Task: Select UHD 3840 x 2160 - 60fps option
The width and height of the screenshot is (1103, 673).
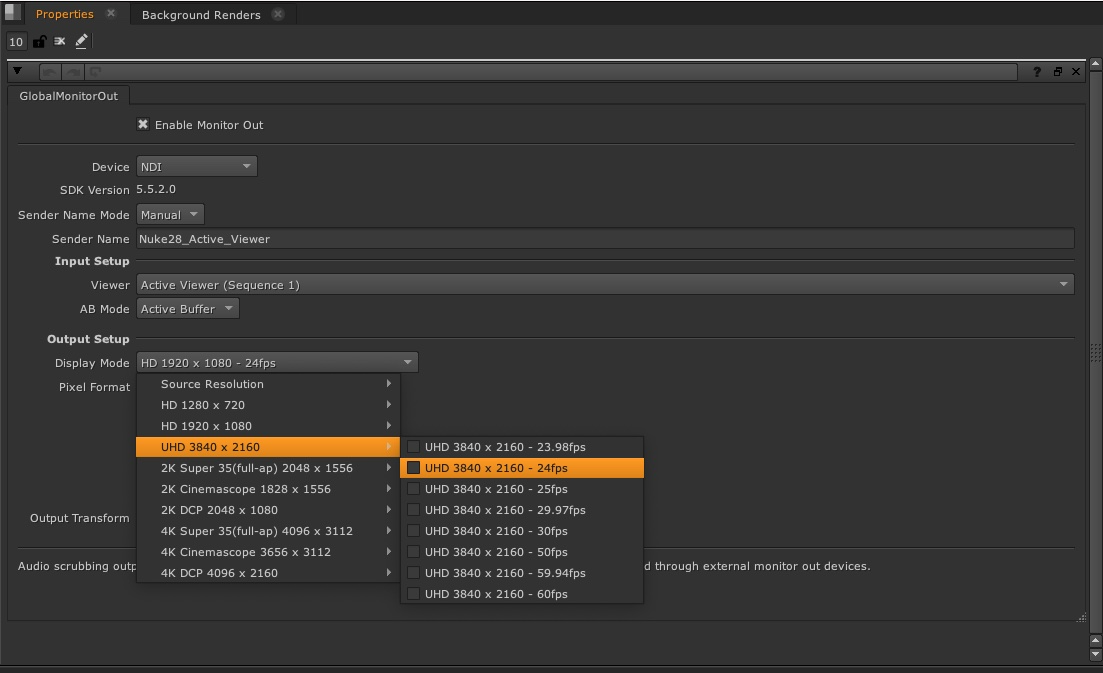Action: (495, 594)
